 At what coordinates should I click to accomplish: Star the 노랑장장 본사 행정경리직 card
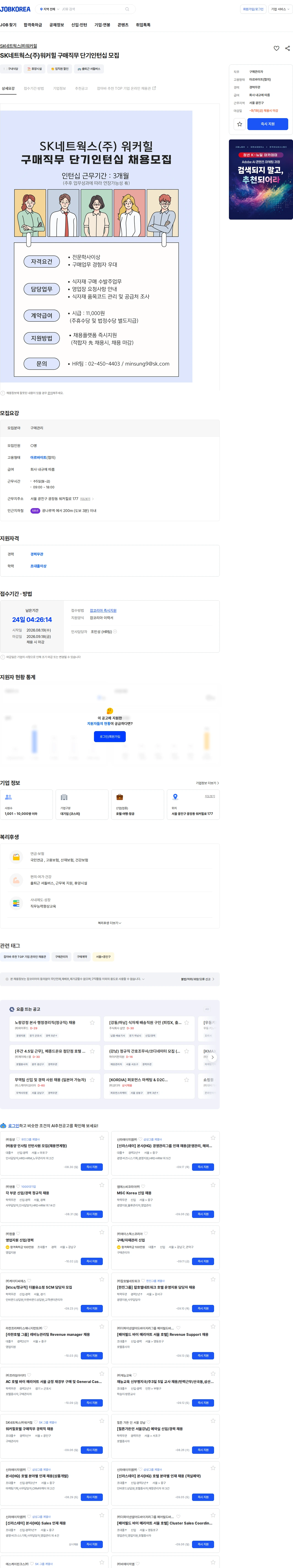tap(92, 1023)
